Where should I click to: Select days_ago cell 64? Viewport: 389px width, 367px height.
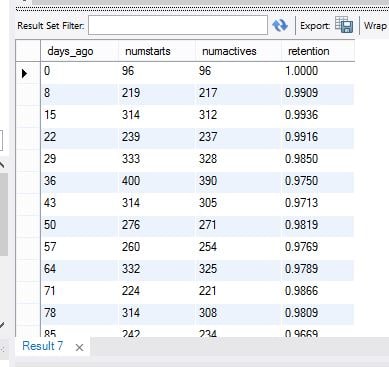(79, 269)
